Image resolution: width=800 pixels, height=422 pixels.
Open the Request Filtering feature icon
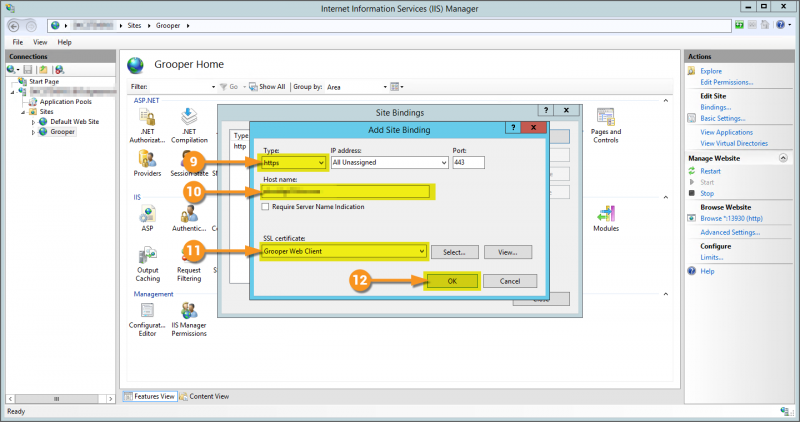click(x=189, y=256)
